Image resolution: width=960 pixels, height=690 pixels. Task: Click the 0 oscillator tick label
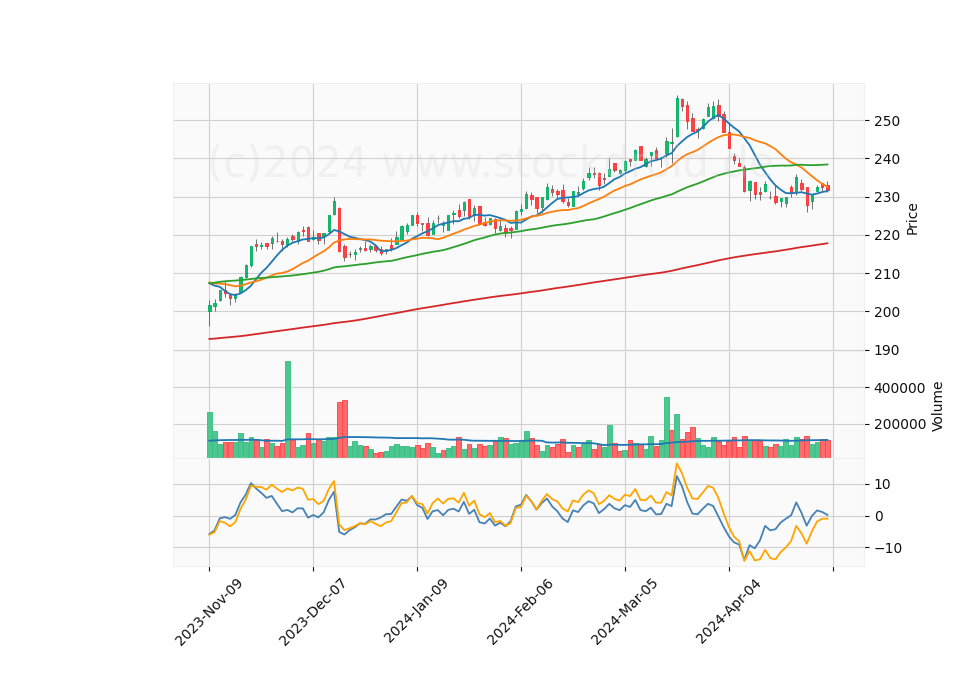click(x=879, y=517)
